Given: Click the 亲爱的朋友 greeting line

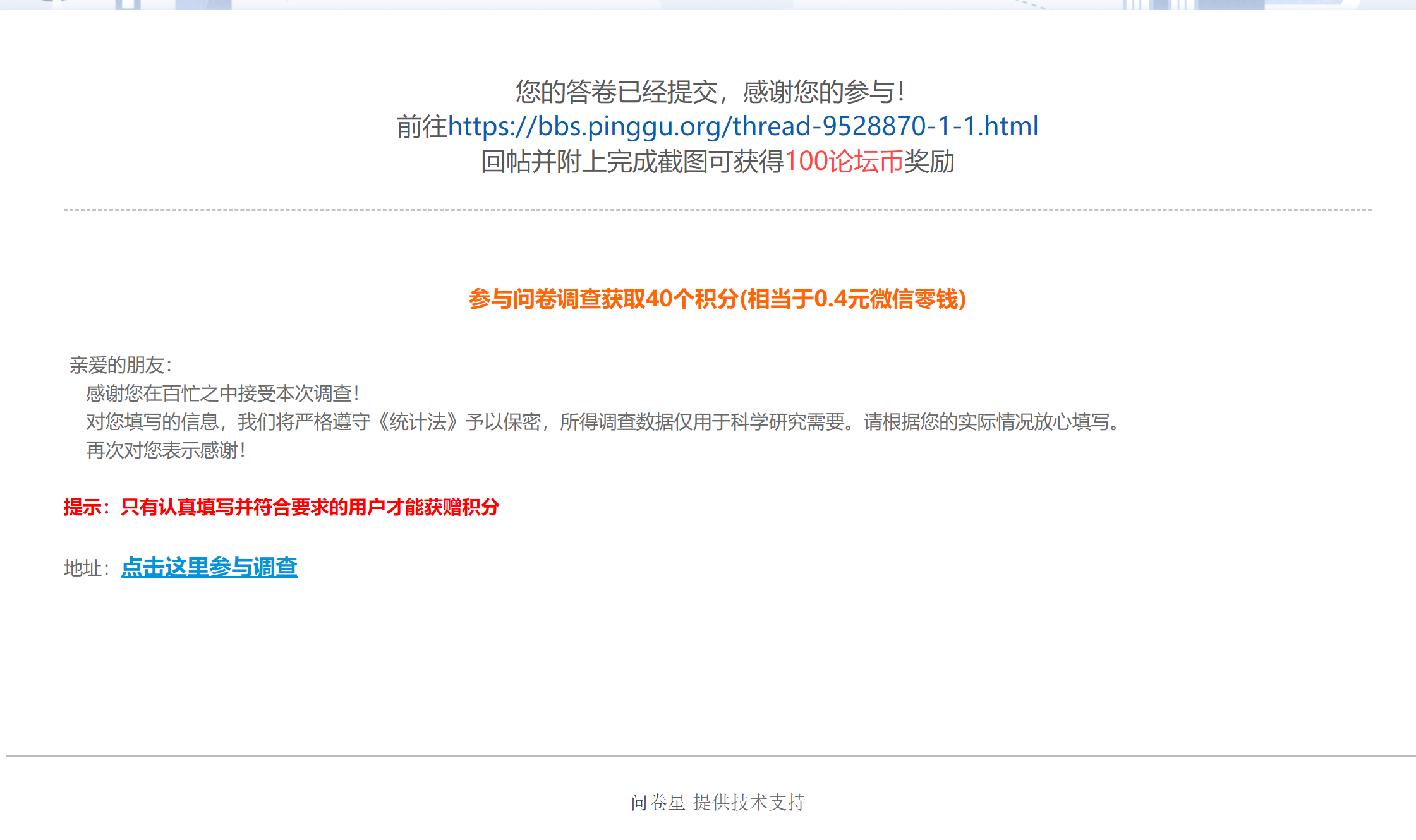Looking at the screenshot, I should [121, 365].
